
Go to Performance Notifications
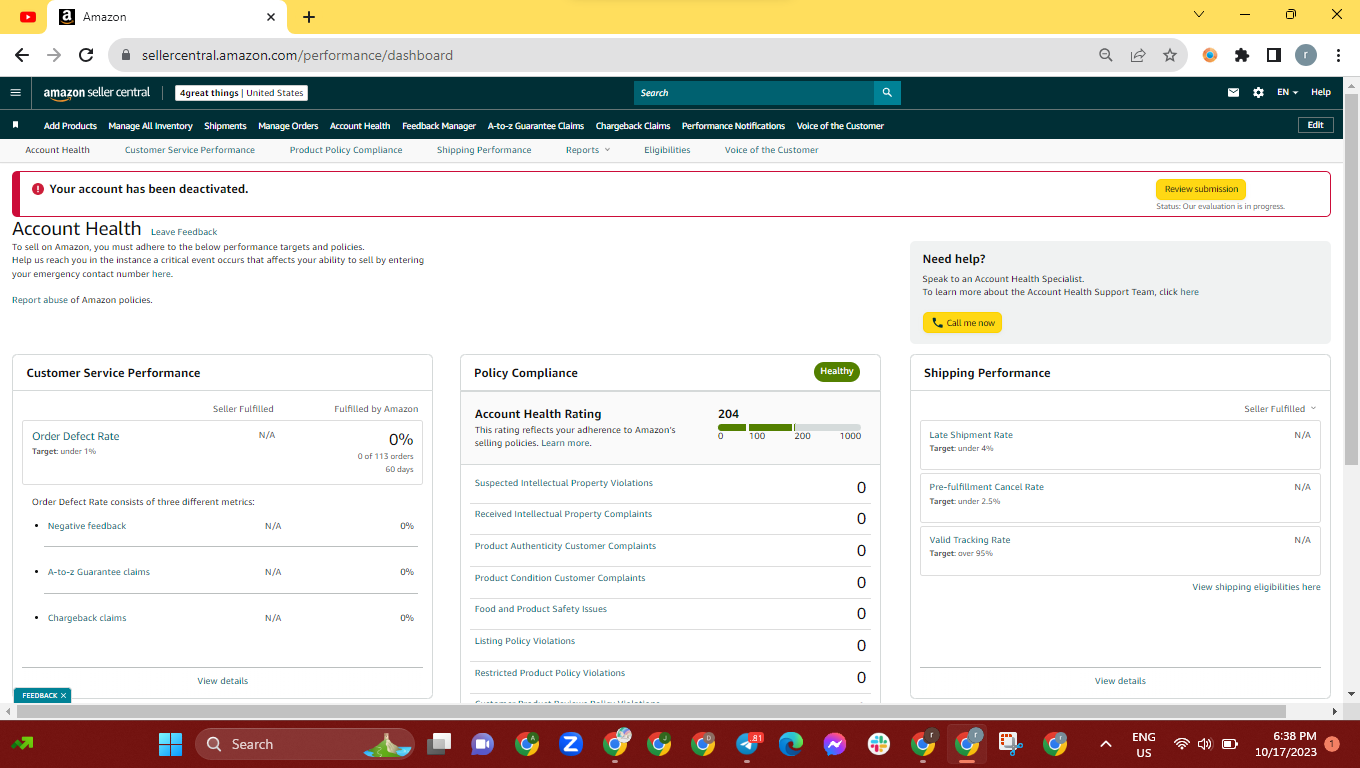click(733, 126)
